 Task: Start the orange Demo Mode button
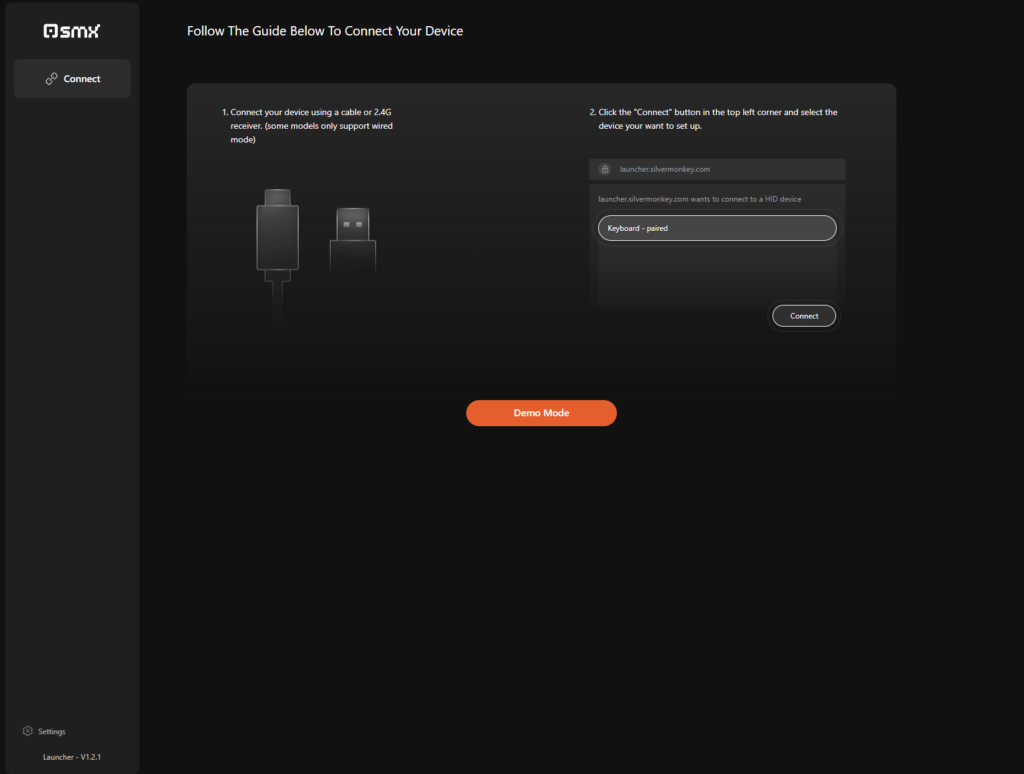pyautogui.click(x=541, y=413)
